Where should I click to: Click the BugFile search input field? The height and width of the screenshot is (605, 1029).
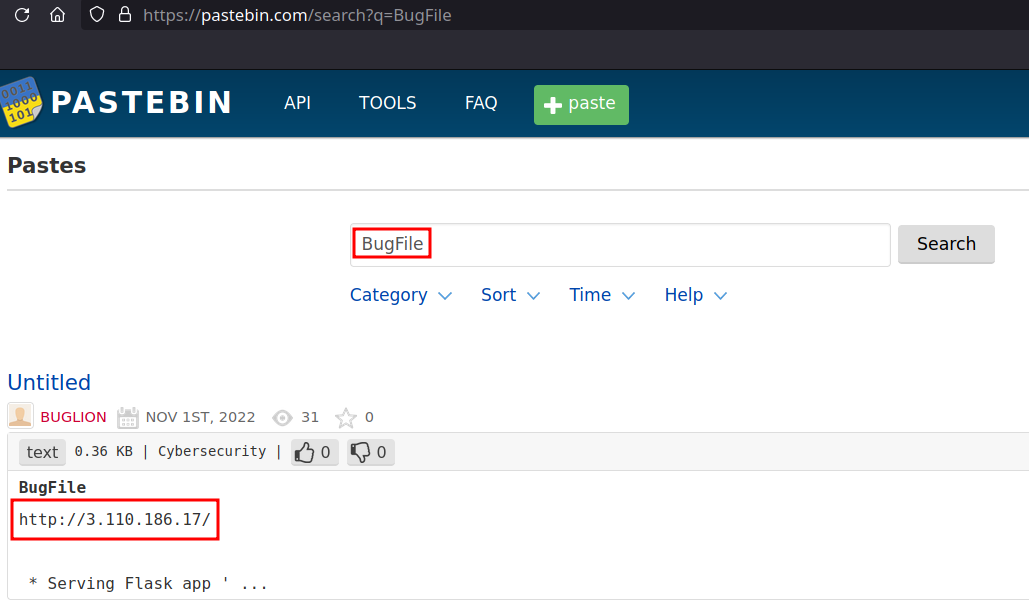(x=620, y=244)
